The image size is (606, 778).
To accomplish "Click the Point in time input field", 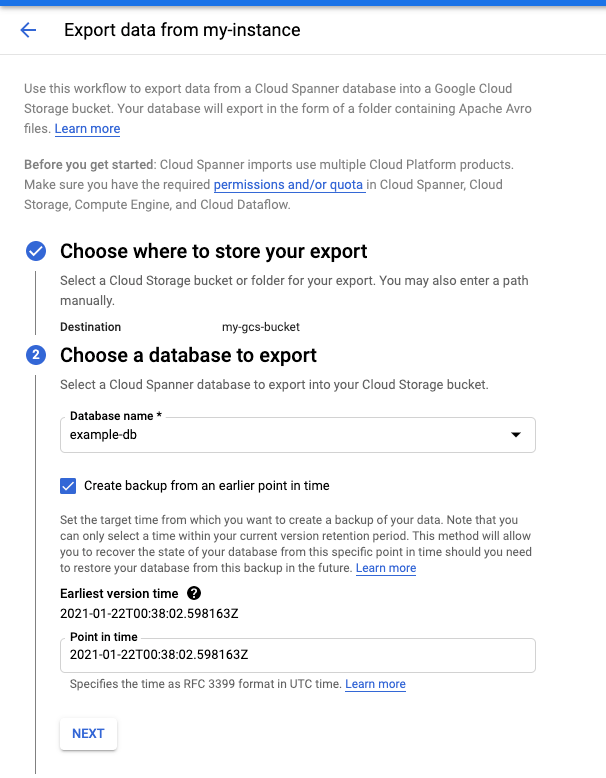I will pyautogui.click(x=298, y=655).
